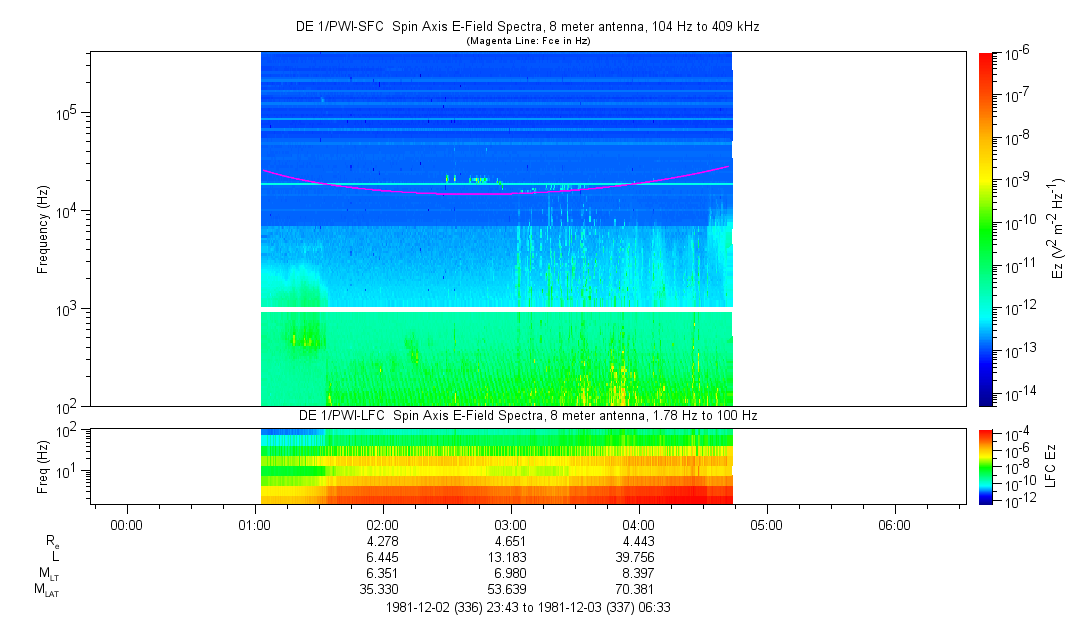
Task: Click the 03:00 time axis tick label
Action: [511, 525]
